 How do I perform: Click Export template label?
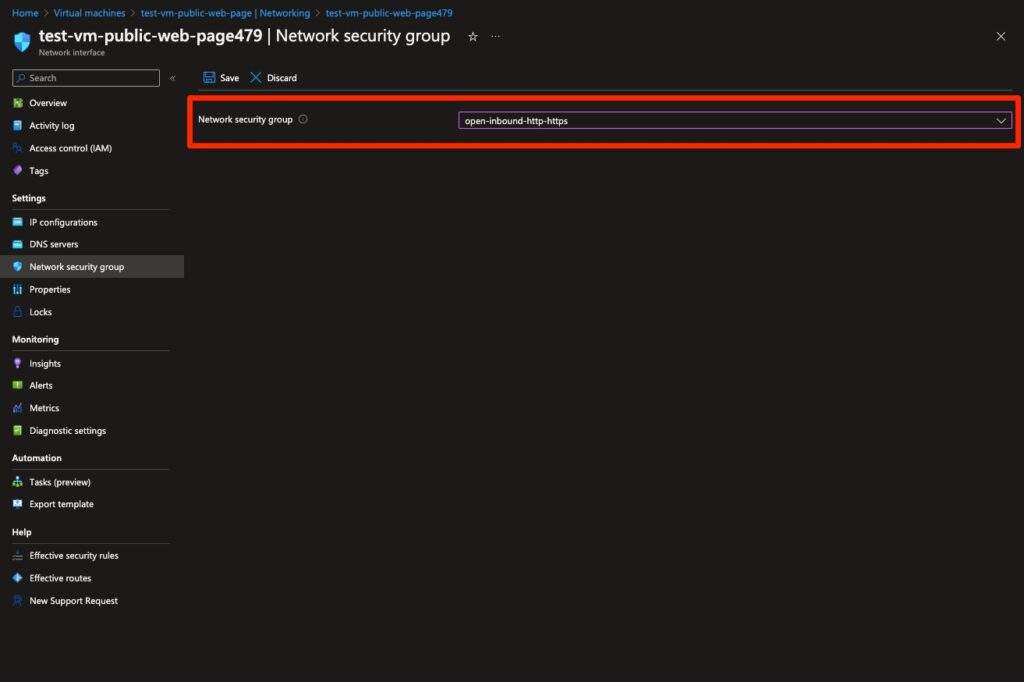(x=61, y=504)
